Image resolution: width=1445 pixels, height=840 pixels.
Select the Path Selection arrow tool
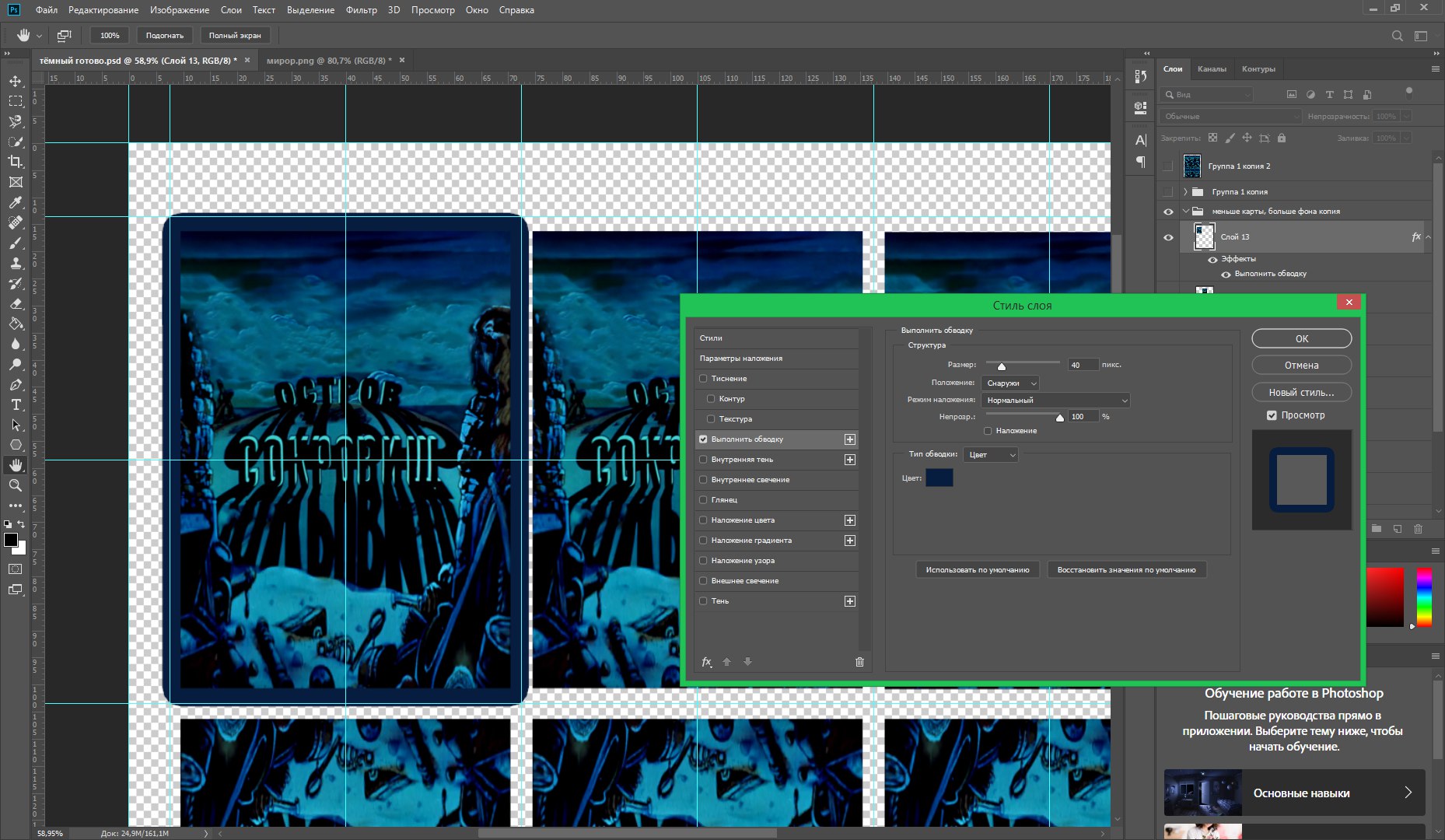coord(16,425)
